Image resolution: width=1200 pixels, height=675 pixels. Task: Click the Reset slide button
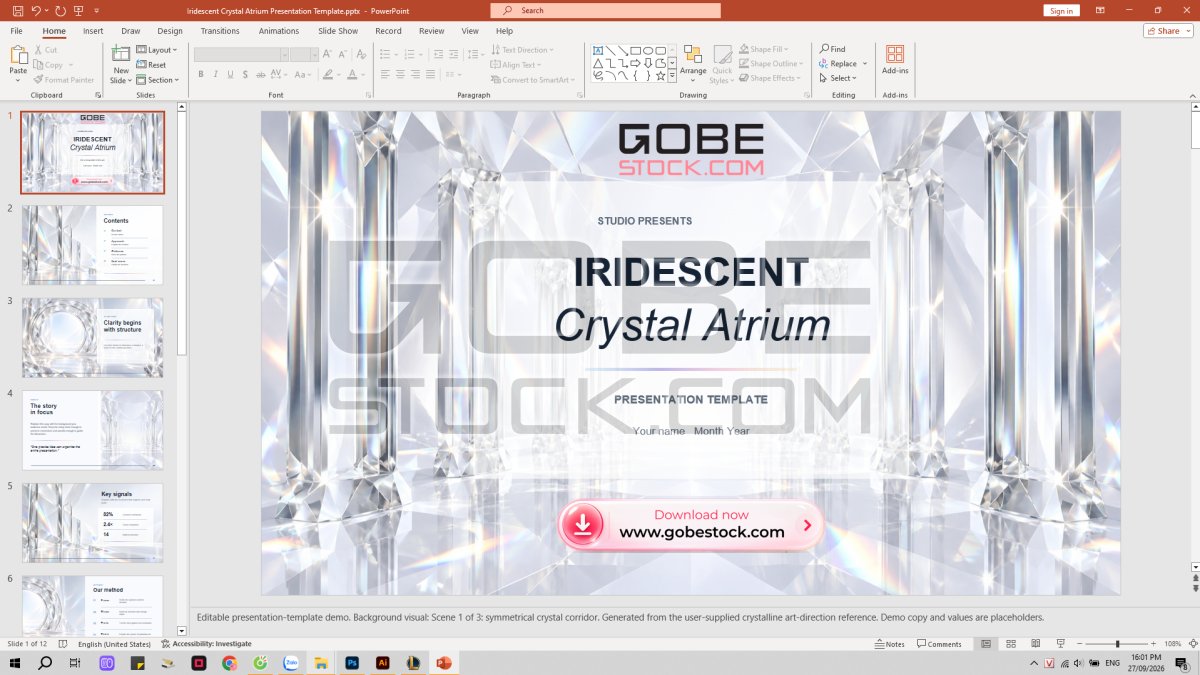(x=151, y=65)
